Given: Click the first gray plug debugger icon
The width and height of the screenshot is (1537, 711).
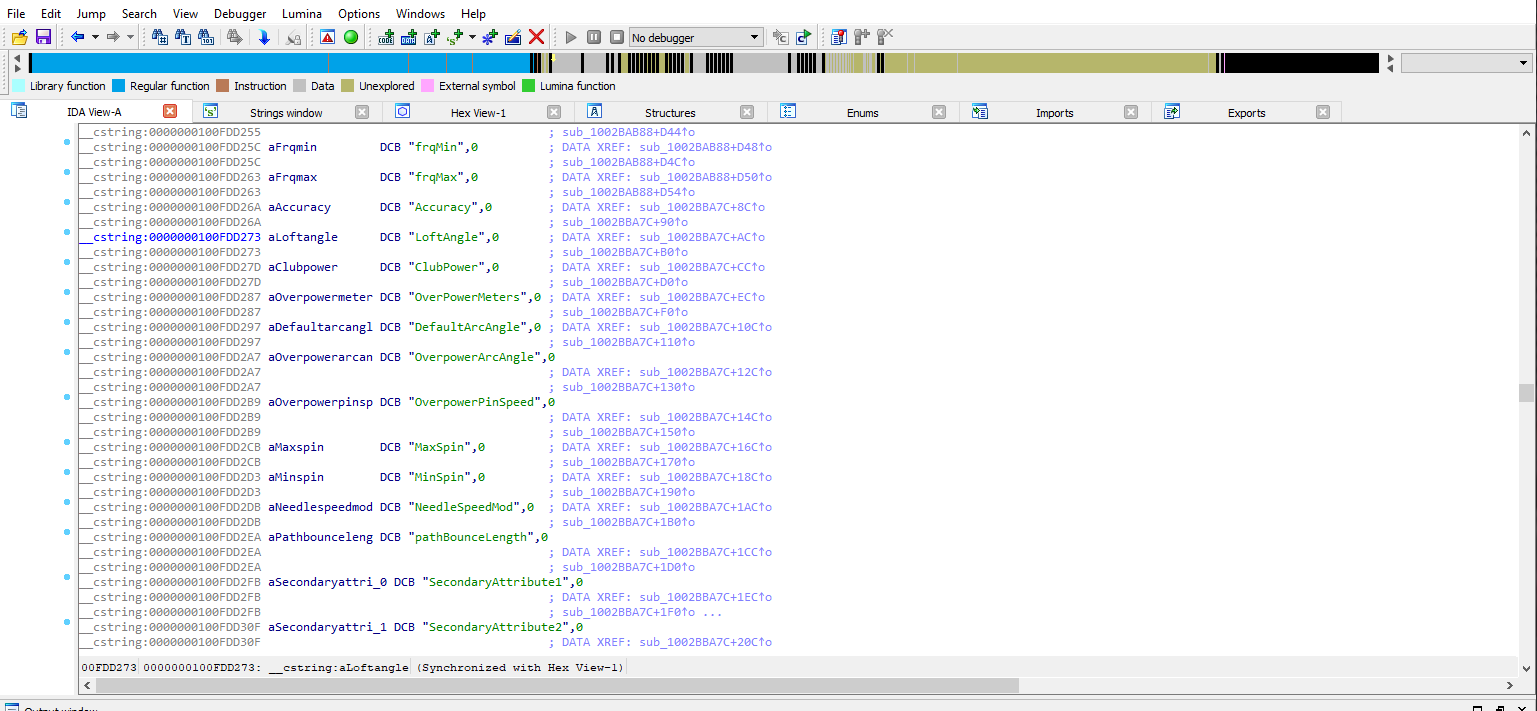Looking at the screenshot, I should coord(862,37).
